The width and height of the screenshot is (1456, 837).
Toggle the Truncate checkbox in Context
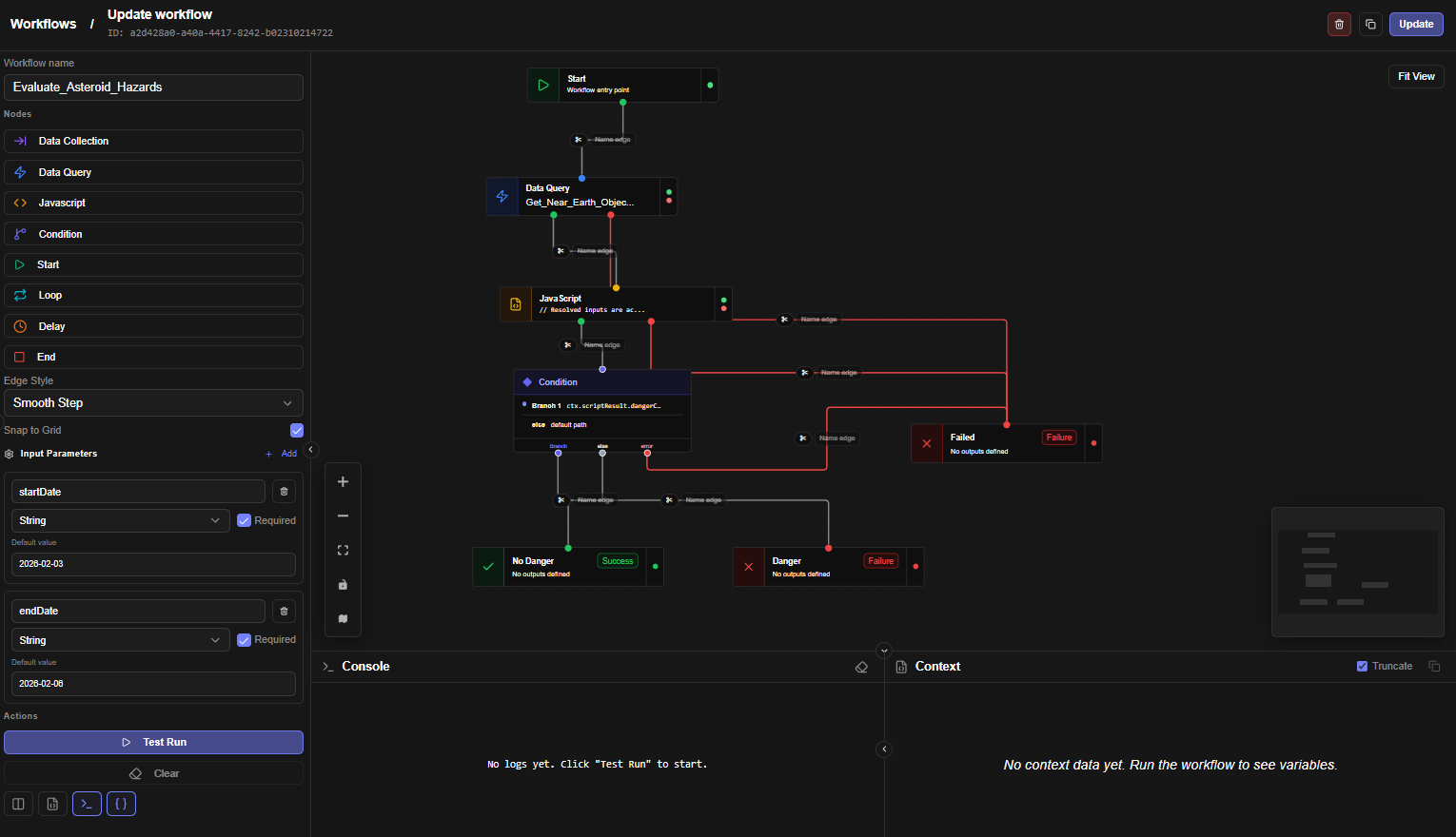pyautogui.click(x=1362, y=666)
